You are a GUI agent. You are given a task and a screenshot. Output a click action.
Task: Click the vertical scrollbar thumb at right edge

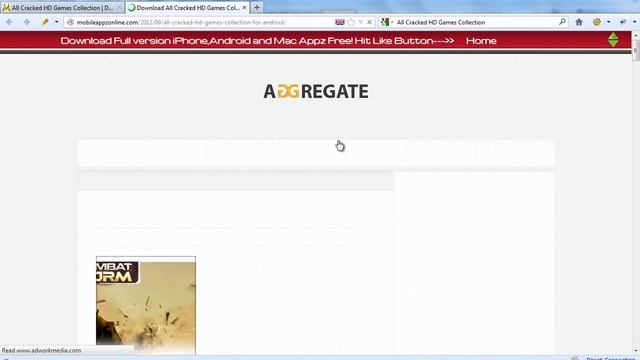click(x=636, y=51)
